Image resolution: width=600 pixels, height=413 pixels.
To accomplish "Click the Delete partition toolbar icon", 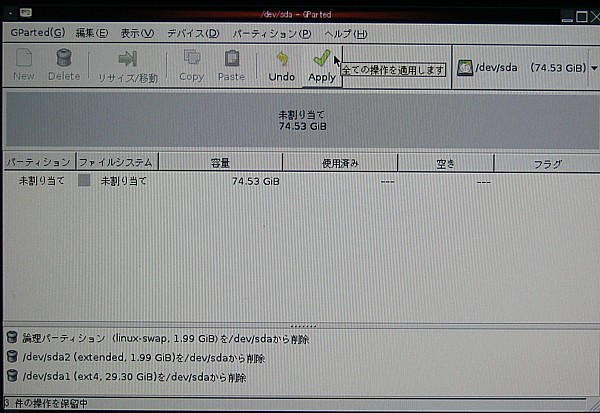I will coord(64,58).
